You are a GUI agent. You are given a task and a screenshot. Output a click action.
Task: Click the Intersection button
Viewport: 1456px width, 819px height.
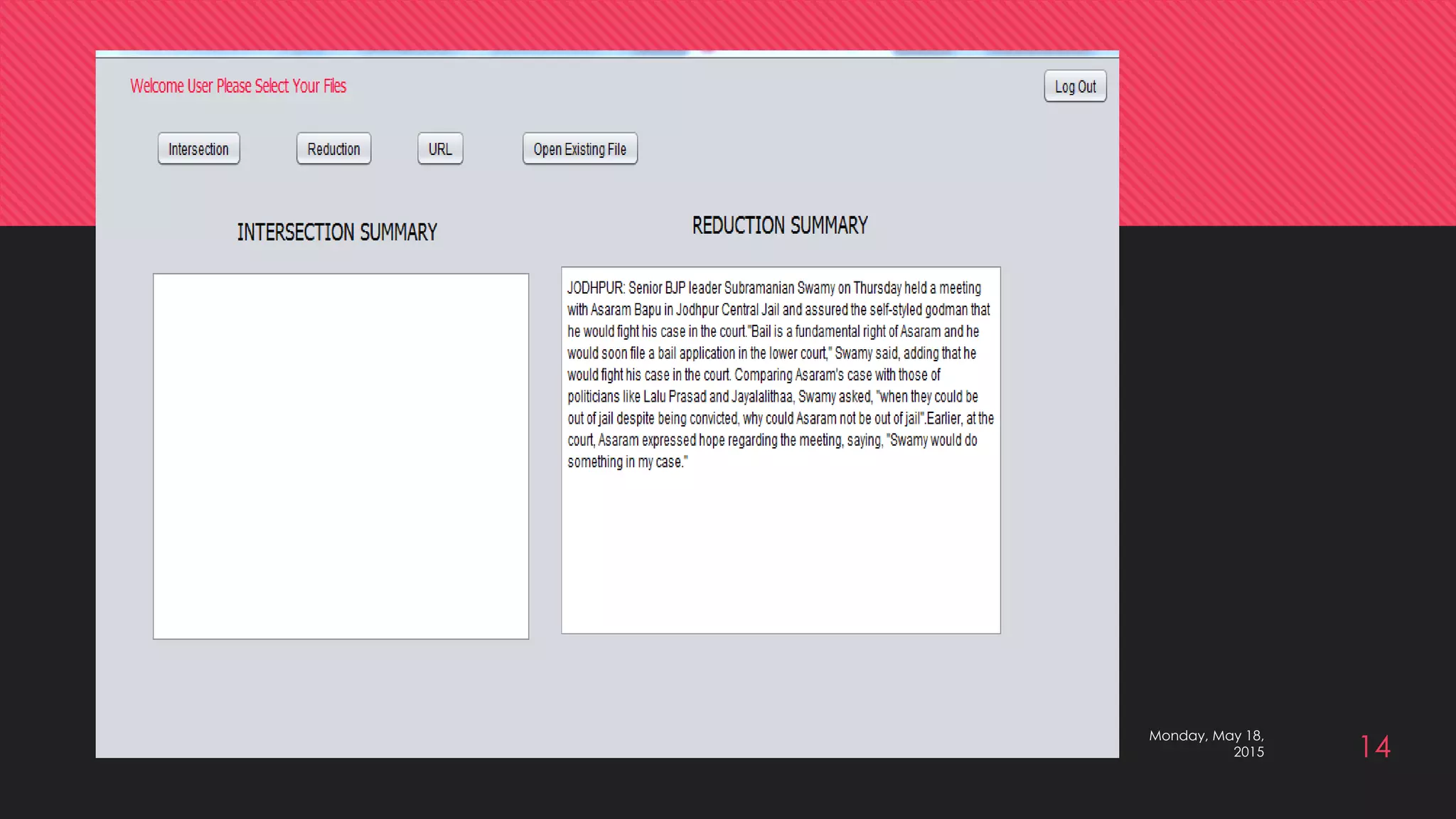198,149
